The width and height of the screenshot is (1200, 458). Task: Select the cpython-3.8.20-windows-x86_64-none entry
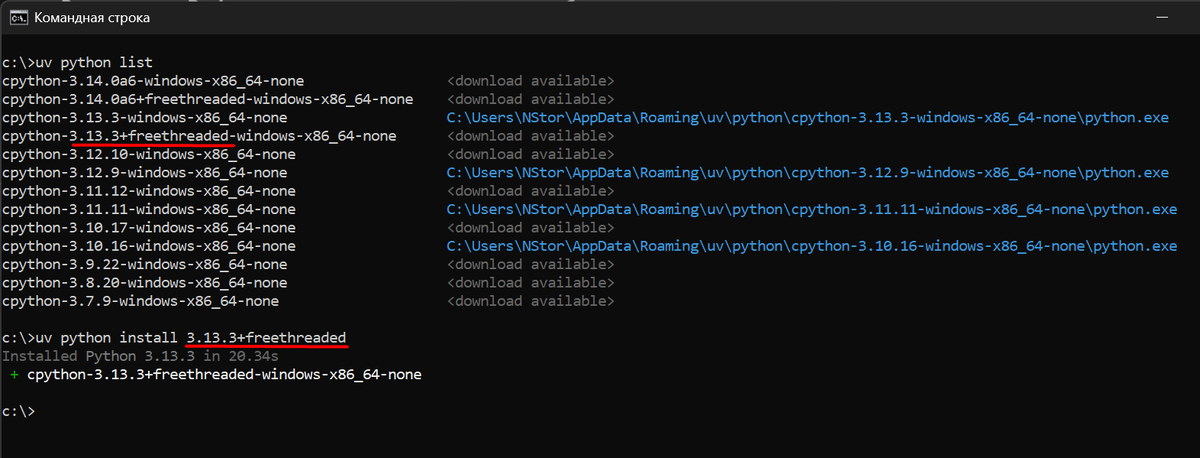[144, 283]
